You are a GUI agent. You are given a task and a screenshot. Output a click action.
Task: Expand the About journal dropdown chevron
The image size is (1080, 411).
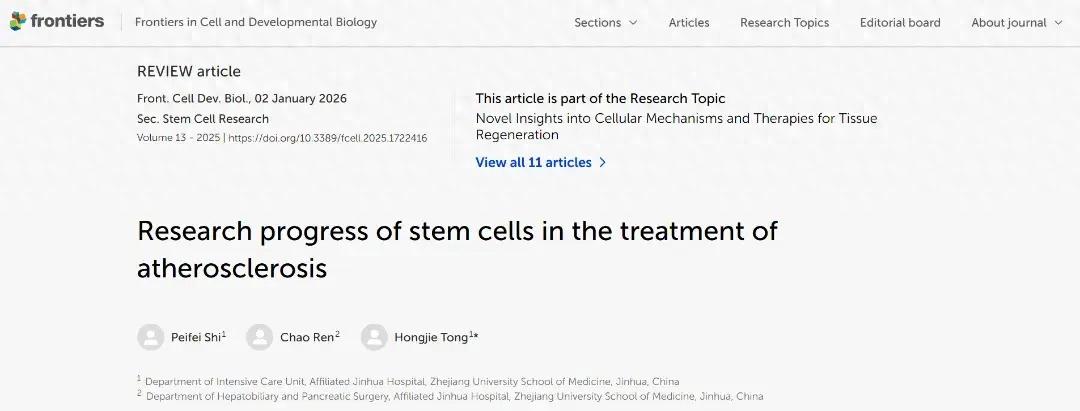click(1058, 23)
